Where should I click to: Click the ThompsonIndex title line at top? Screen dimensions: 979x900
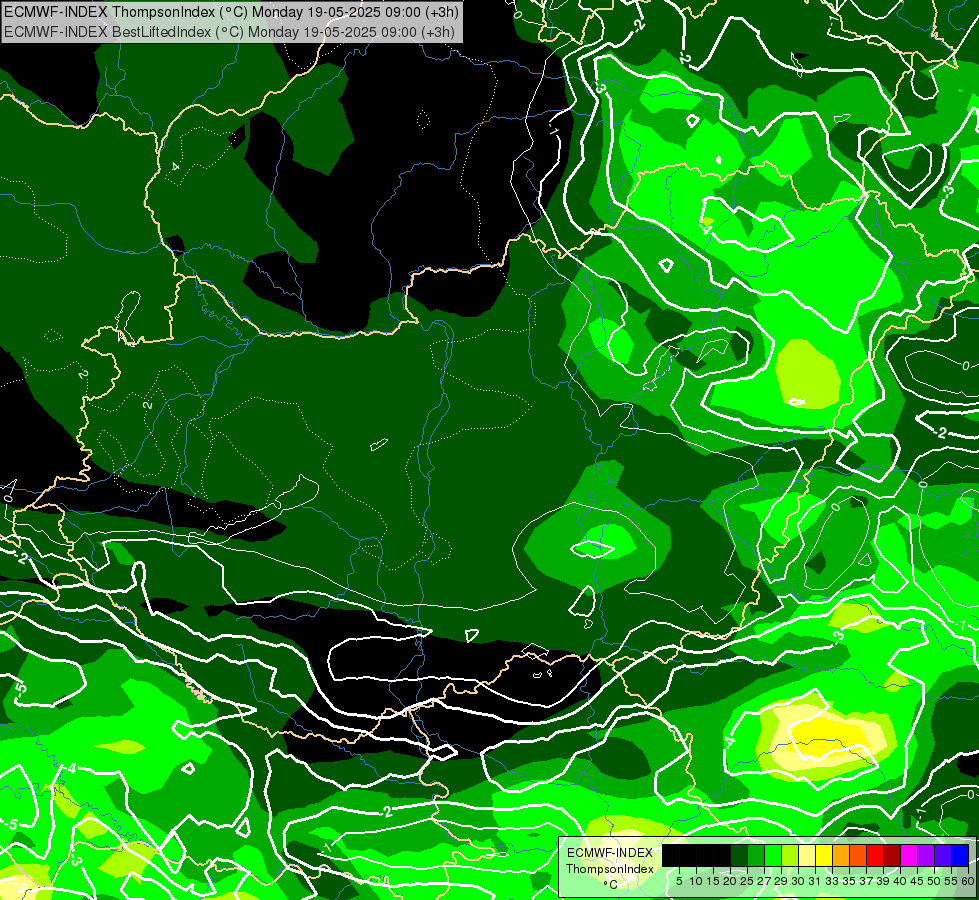231,11
